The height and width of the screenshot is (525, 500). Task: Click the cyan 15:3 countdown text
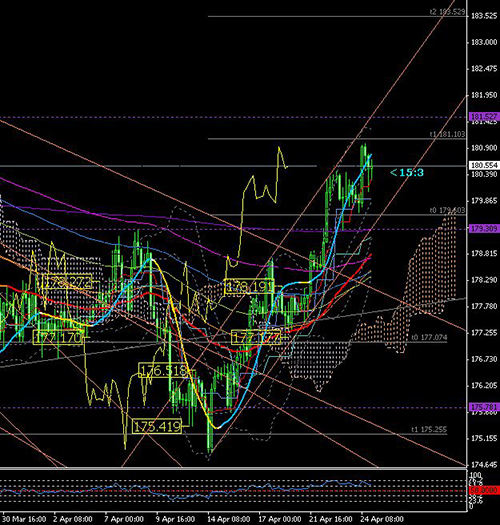(407, 173)
